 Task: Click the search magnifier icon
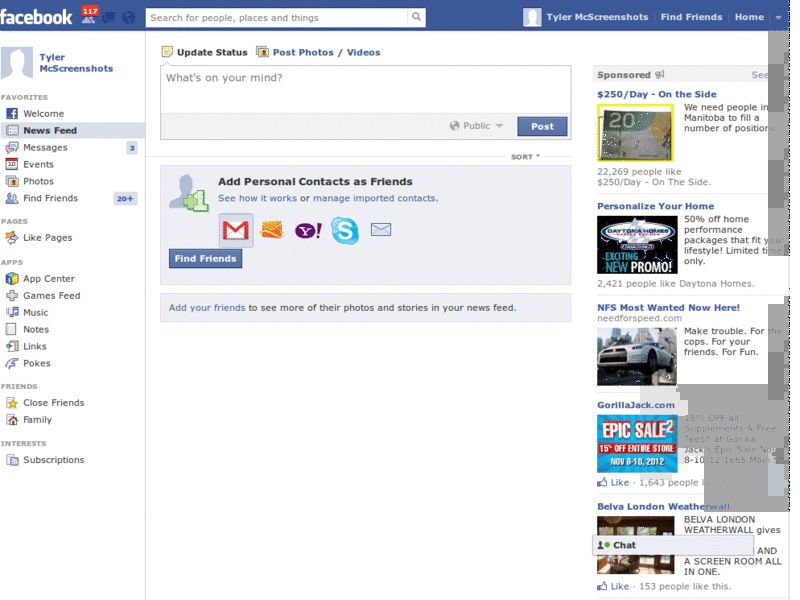(x=416, y=17)
